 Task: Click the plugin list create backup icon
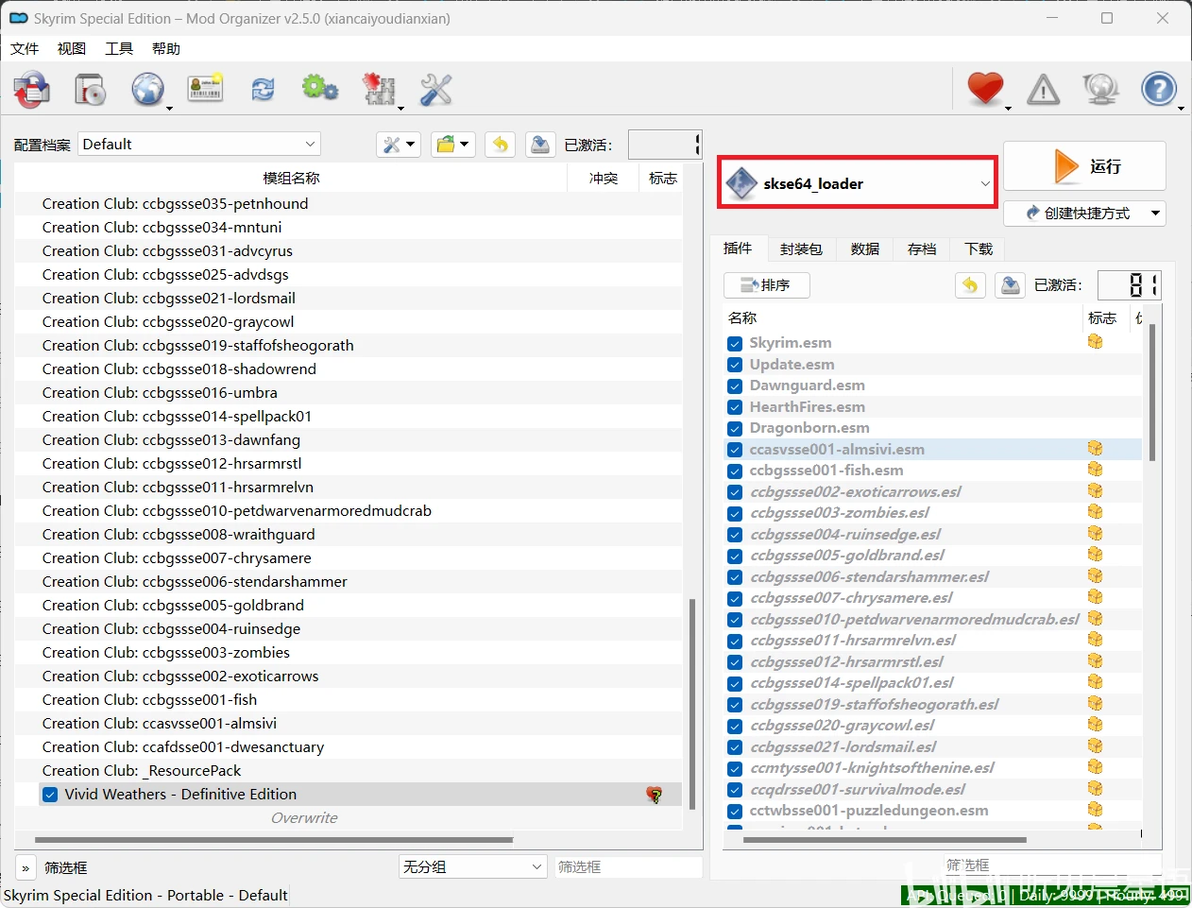[1010, 285]
